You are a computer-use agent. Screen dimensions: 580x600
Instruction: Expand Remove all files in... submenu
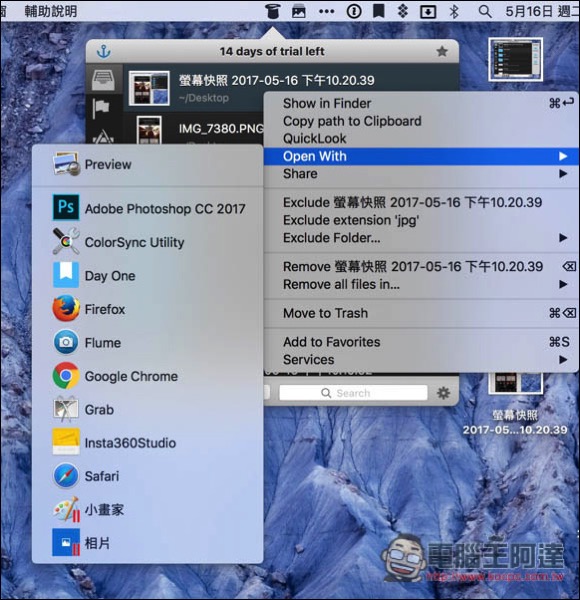coord(421,284)
